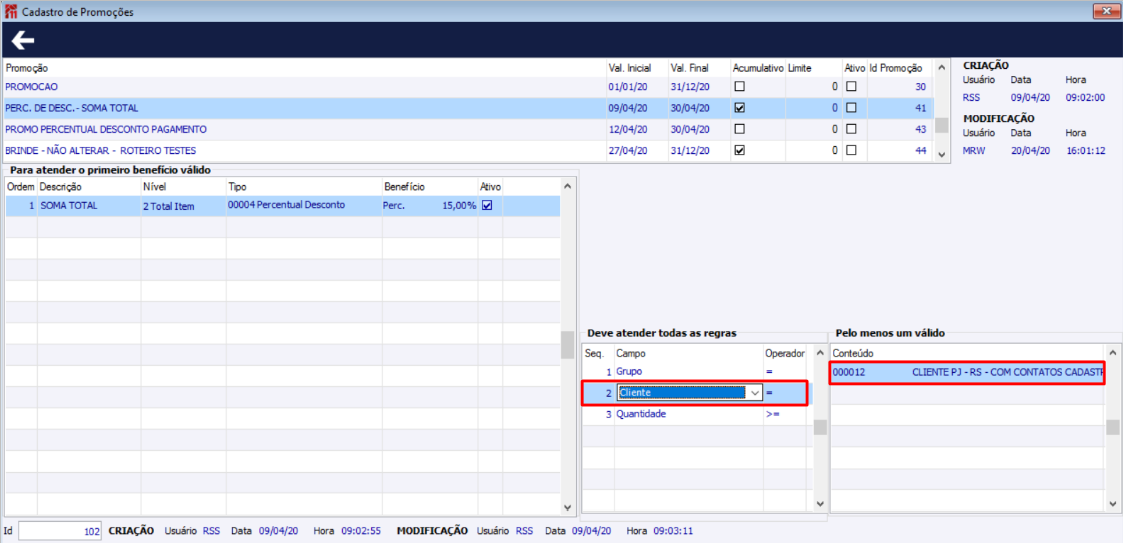The image size is (1123, 543).
Task: Click the Operador column header
Action: 786,353
